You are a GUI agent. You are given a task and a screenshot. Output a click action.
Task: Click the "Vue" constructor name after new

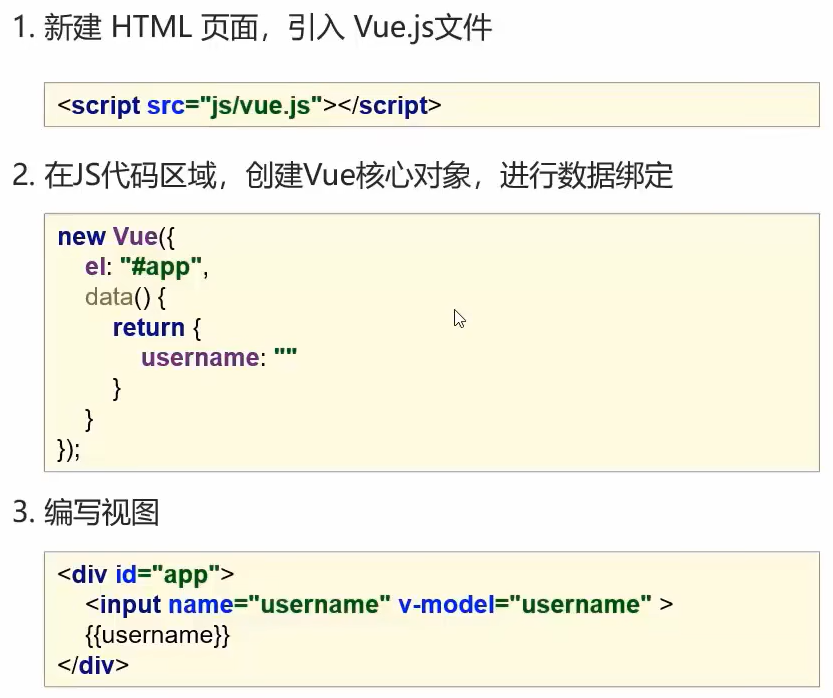(x=135, y=237)
